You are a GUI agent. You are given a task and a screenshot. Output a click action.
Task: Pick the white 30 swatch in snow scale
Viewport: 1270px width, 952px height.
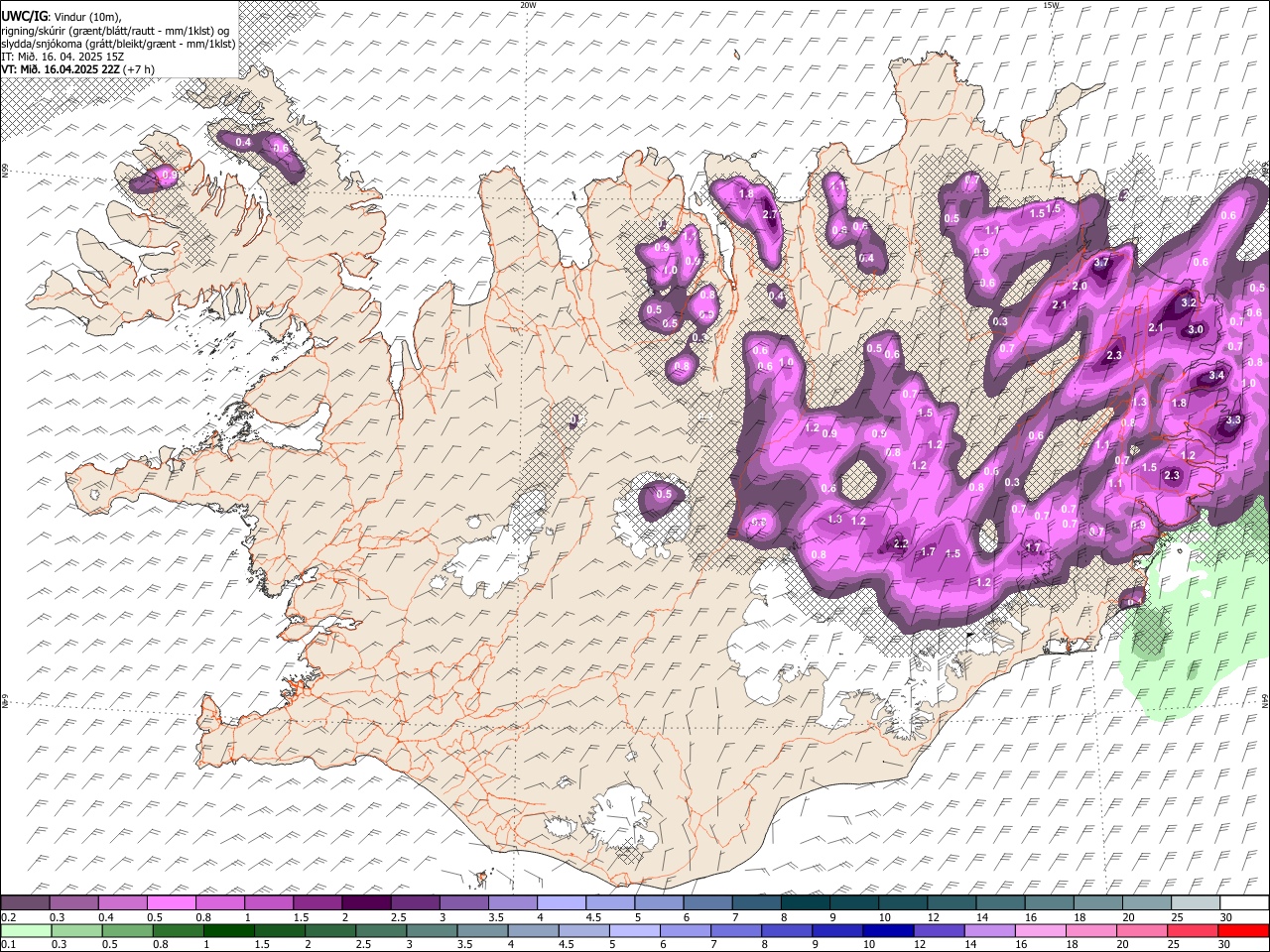pyautogui.click(x=1243, y=903)
